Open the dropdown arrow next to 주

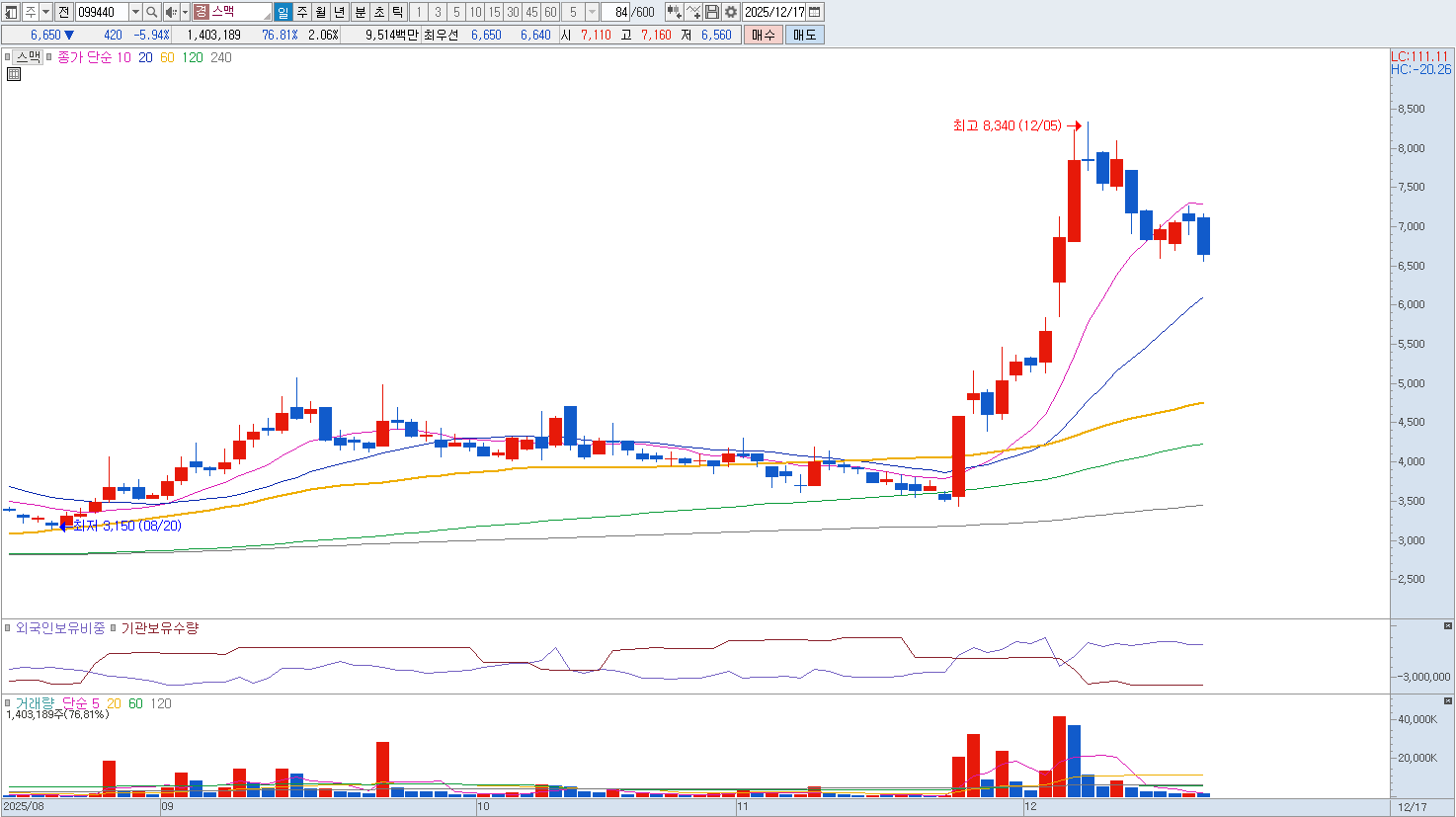45,12
